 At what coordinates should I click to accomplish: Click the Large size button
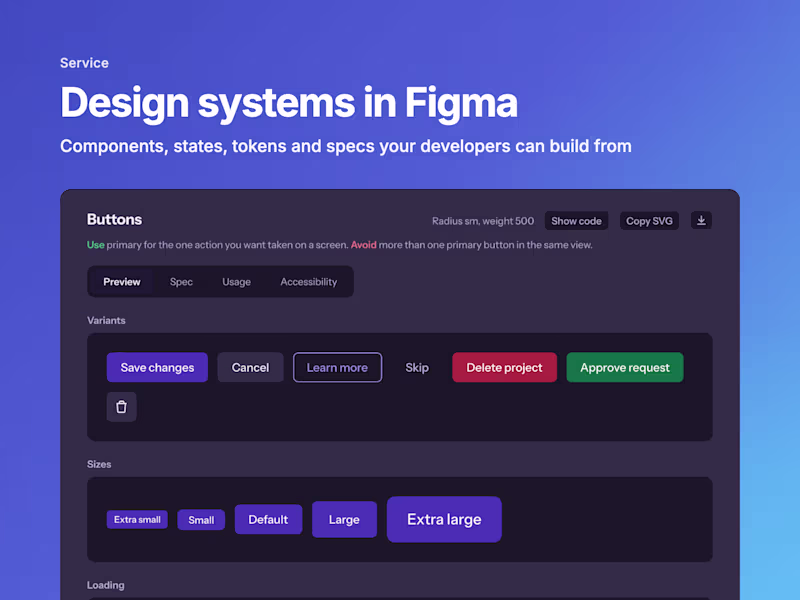click(x=344, y=519)
